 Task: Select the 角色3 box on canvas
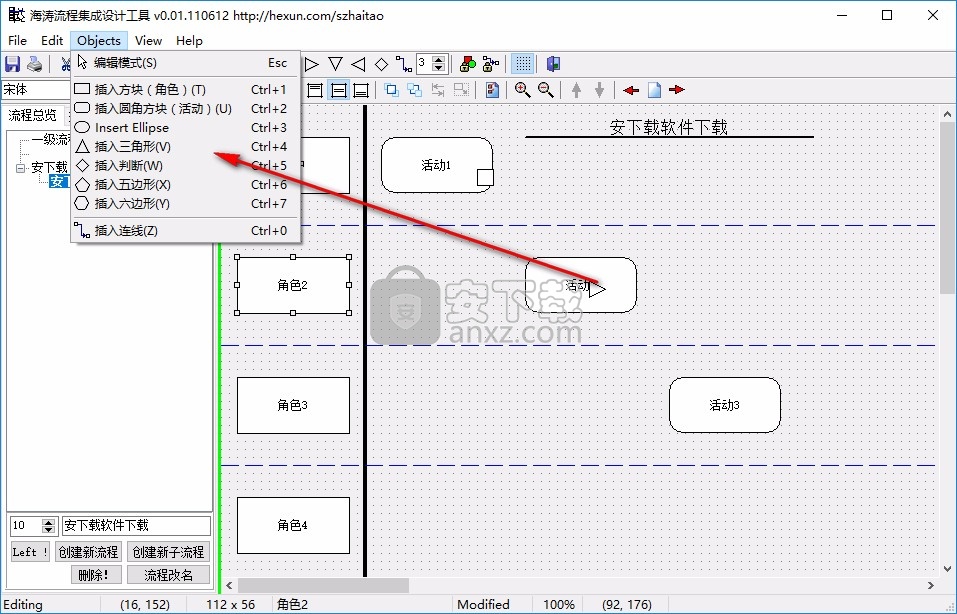click(x=293, y=405)
